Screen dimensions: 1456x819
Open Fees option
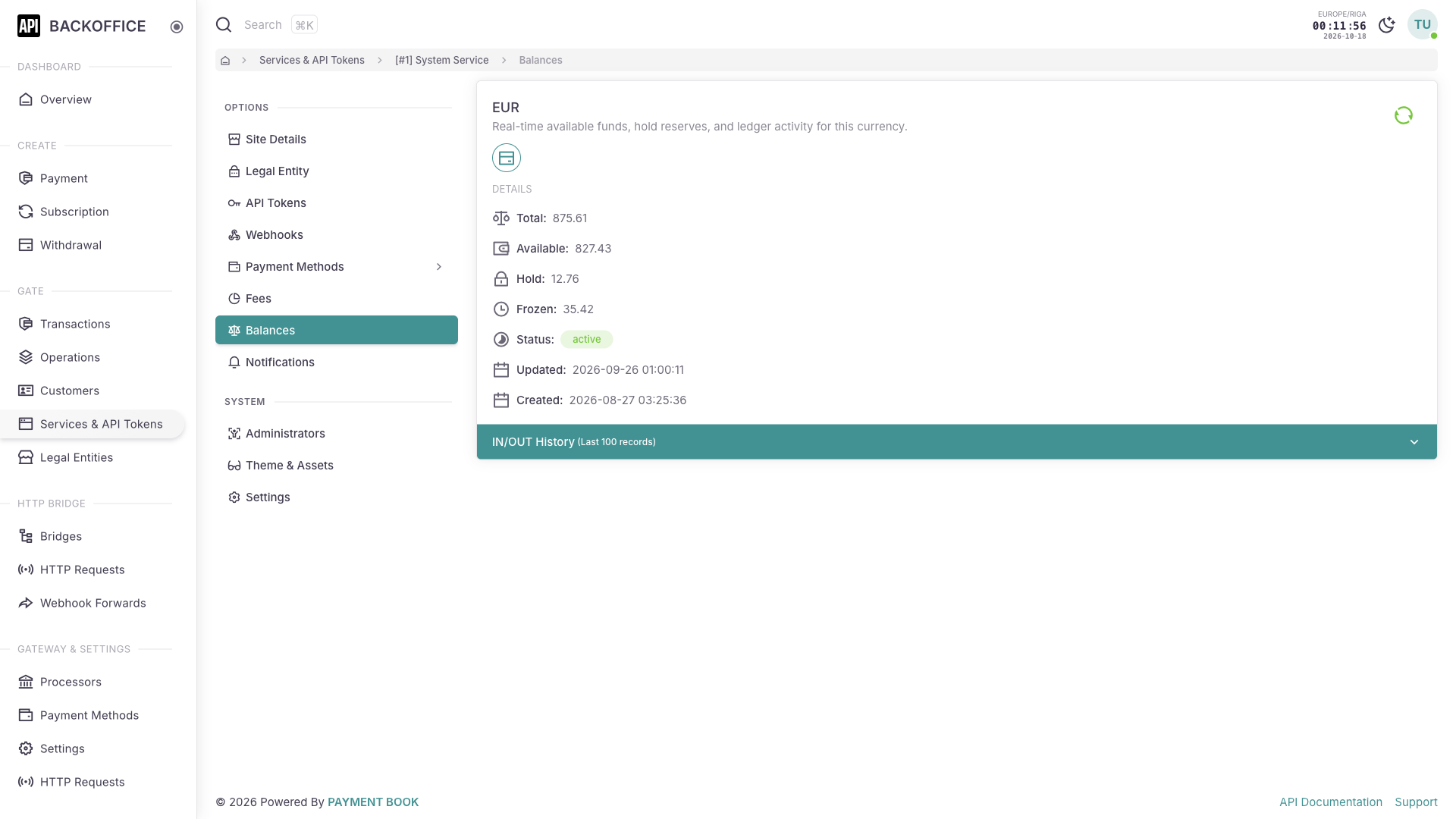pyautogui.click(x=337, y=299)
